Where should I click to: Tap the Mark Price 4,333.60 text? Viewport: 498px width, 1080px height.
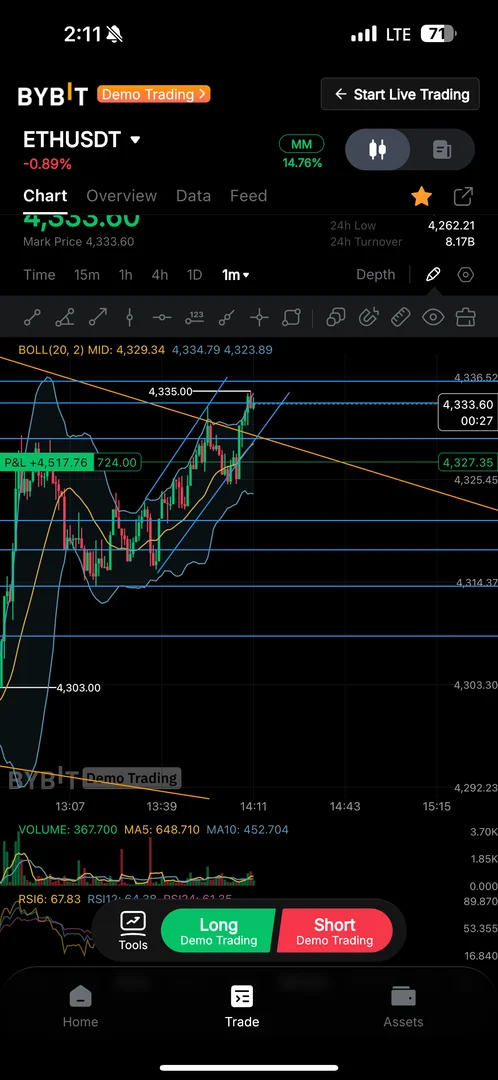pos(79,242)
